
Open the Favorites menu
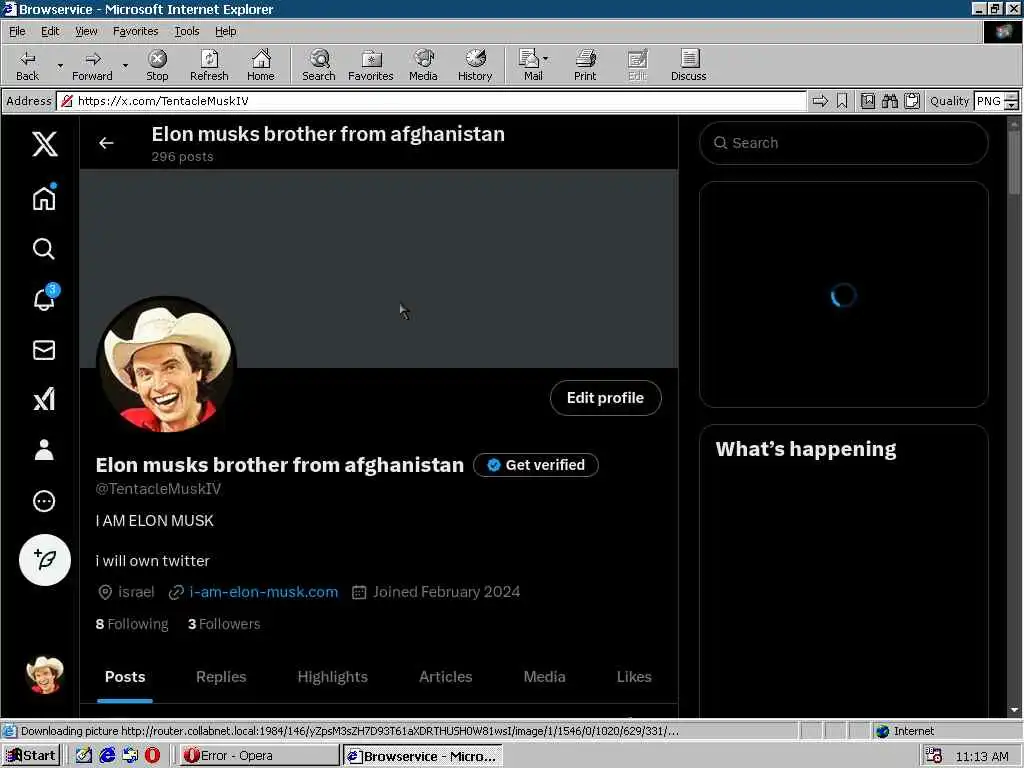tap(135, 31)
